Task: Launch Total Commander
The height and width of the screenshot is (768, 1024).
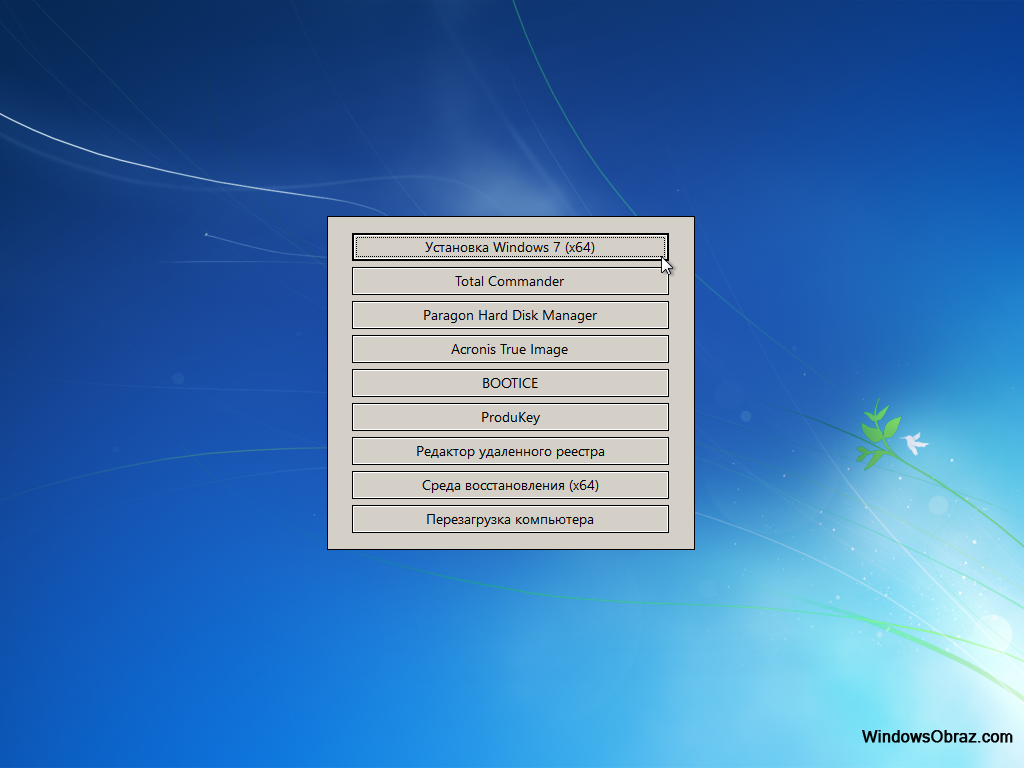Action: [510, 281]
